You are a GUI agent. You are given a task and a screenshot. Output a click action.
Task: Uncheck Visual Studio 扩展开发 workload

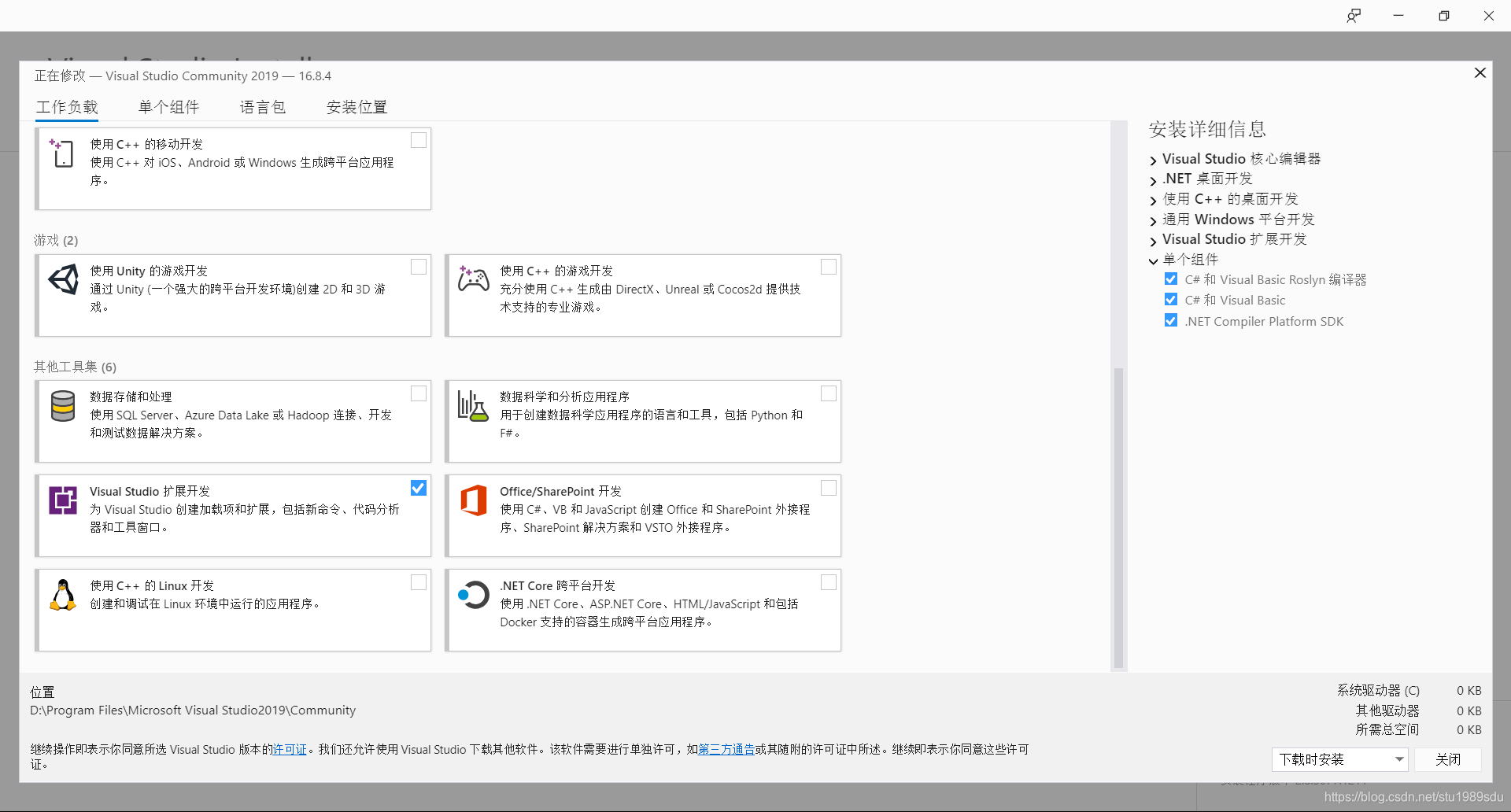[x=419, y=488]
